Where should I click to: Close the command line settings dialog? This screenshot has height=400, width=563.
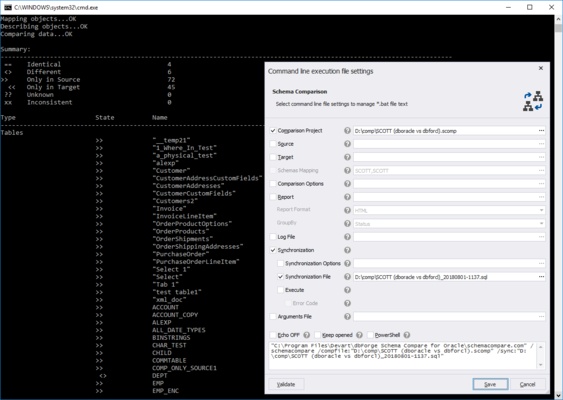pyautogui.click(x=541, y=68)
